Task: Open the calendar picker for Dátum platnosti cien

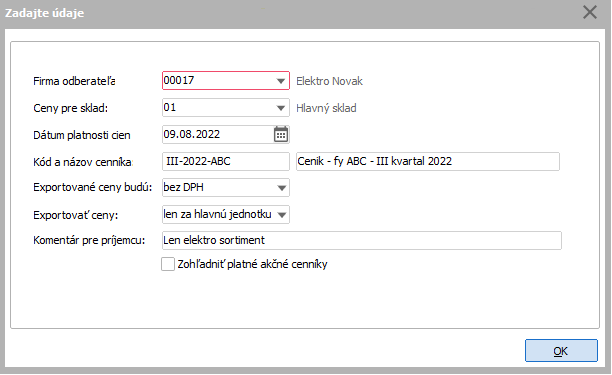Action: pos(281,135)
